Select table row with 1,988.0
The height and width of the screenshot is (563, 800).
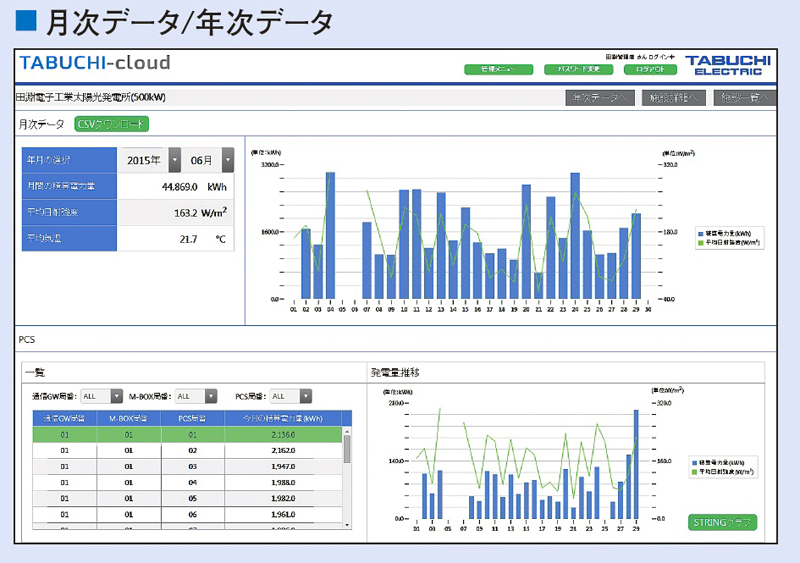187,482
